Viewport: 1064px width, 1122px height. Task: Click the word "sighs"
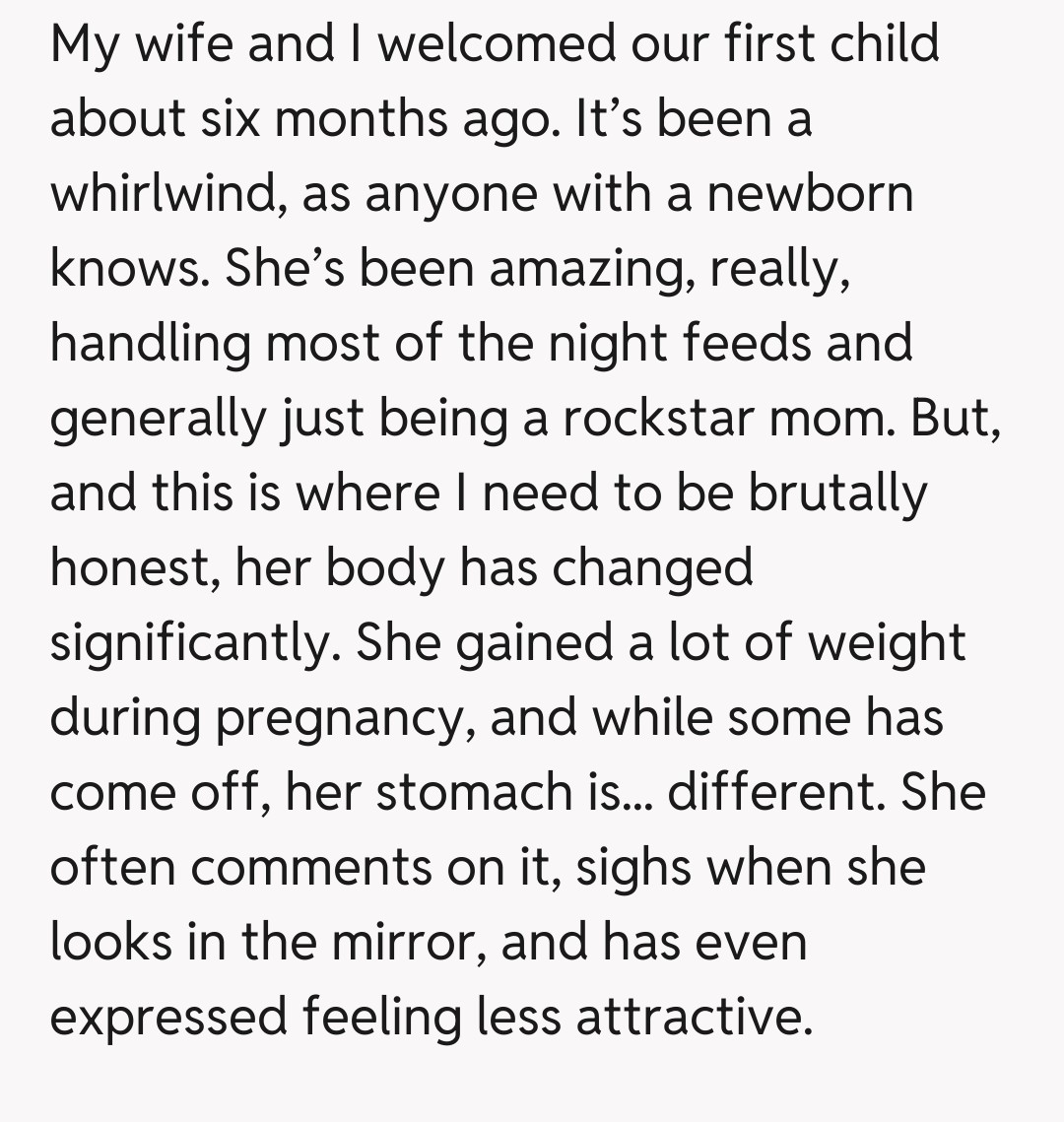[634, 868]
